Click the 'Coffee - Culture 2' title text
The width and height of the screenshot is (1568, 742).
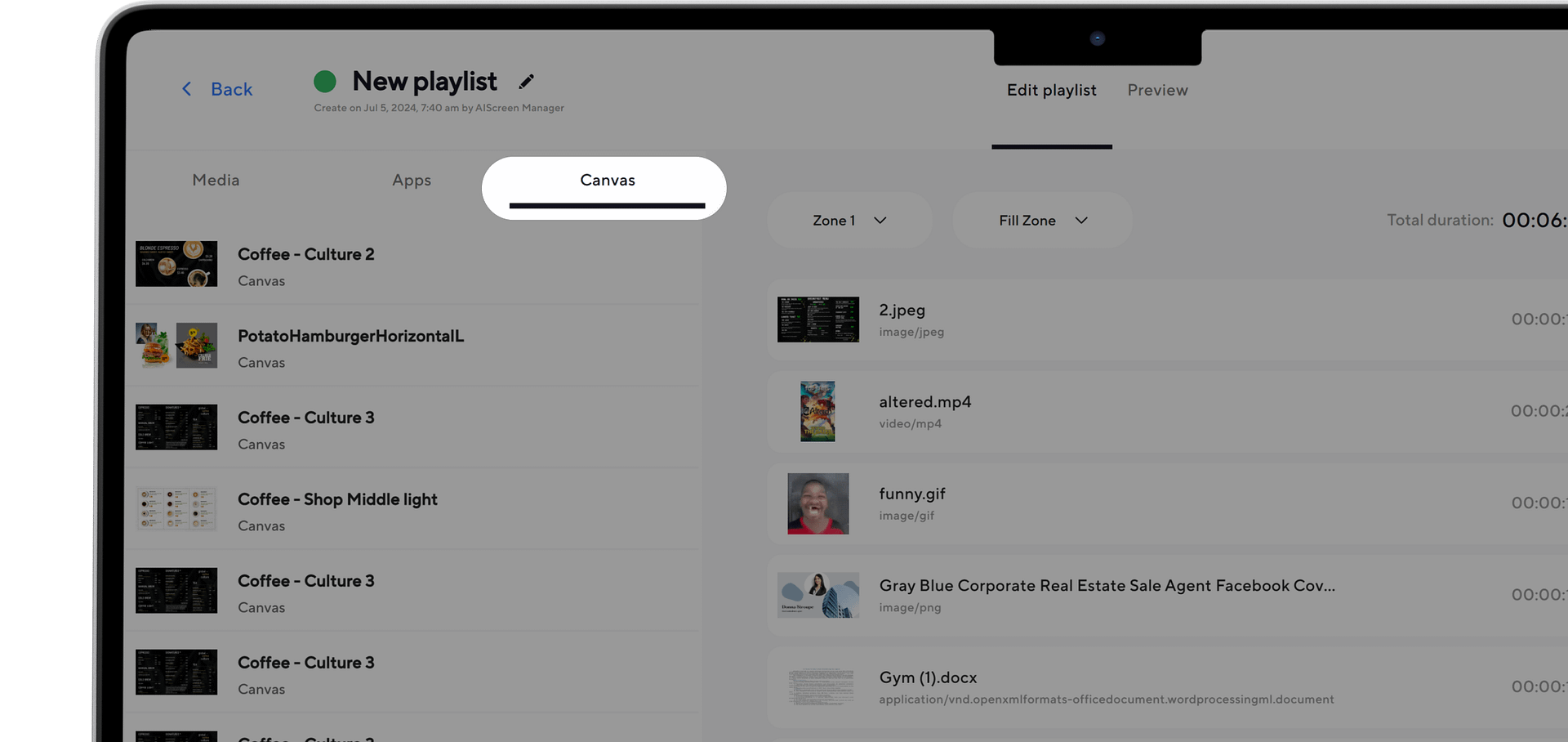pos(306,254)
